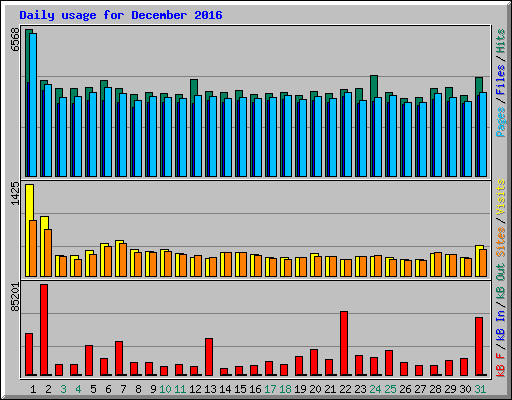The width and height of the screenshot is (512, 400).
Task: Click day 20 on the x-axis
Action: (x=315, y=389)
